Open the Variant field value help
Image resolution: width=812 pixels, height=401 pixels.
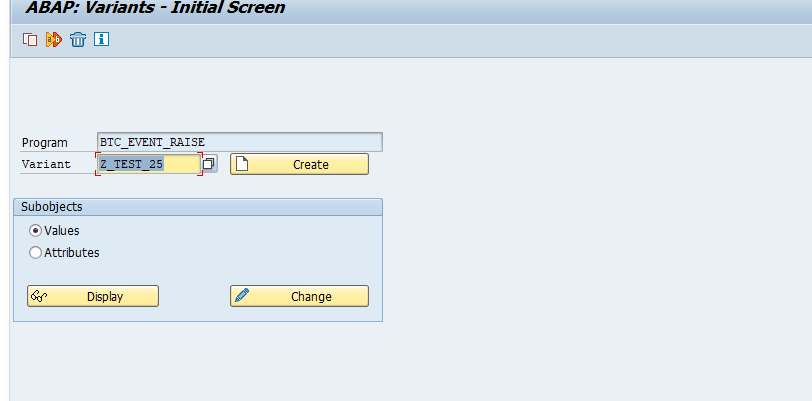click(209, 164)
